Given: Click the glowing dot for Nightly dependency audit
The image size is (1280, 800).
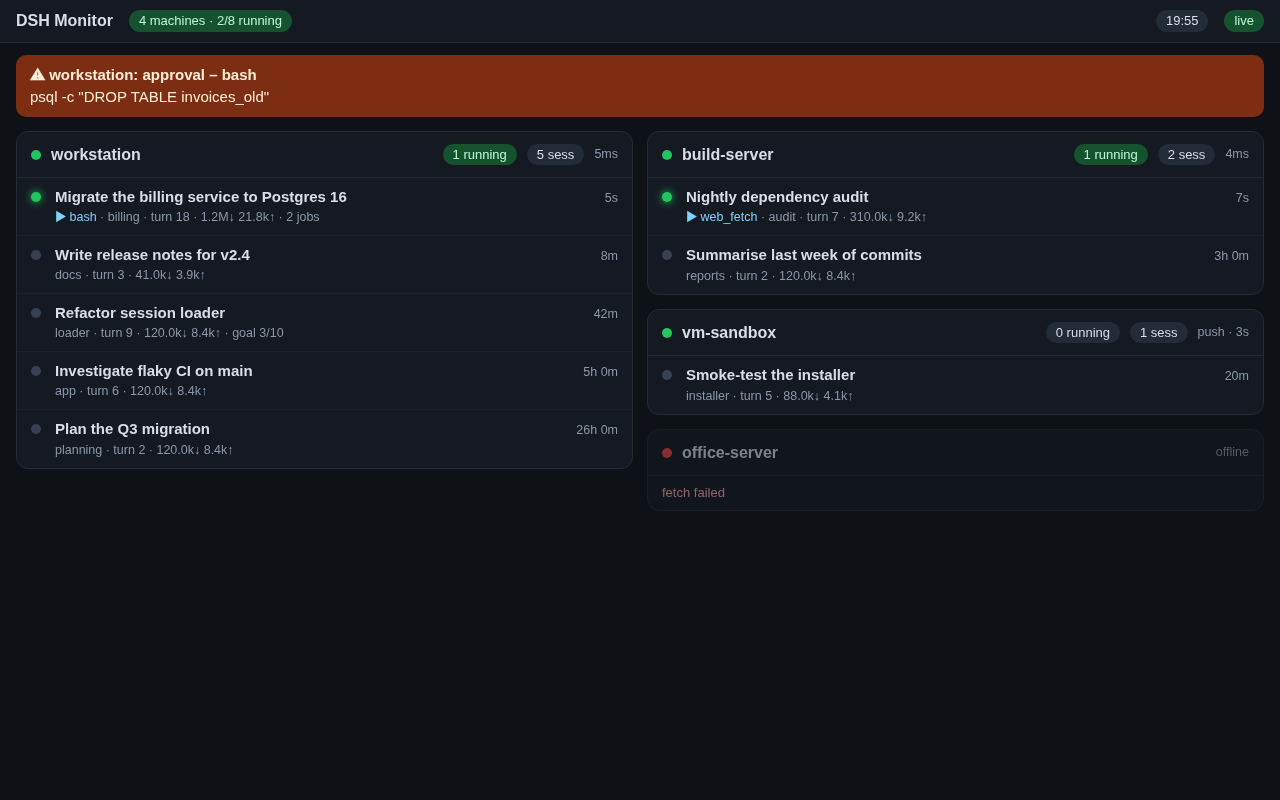Looking at the screenshot, I should [667, 197].
